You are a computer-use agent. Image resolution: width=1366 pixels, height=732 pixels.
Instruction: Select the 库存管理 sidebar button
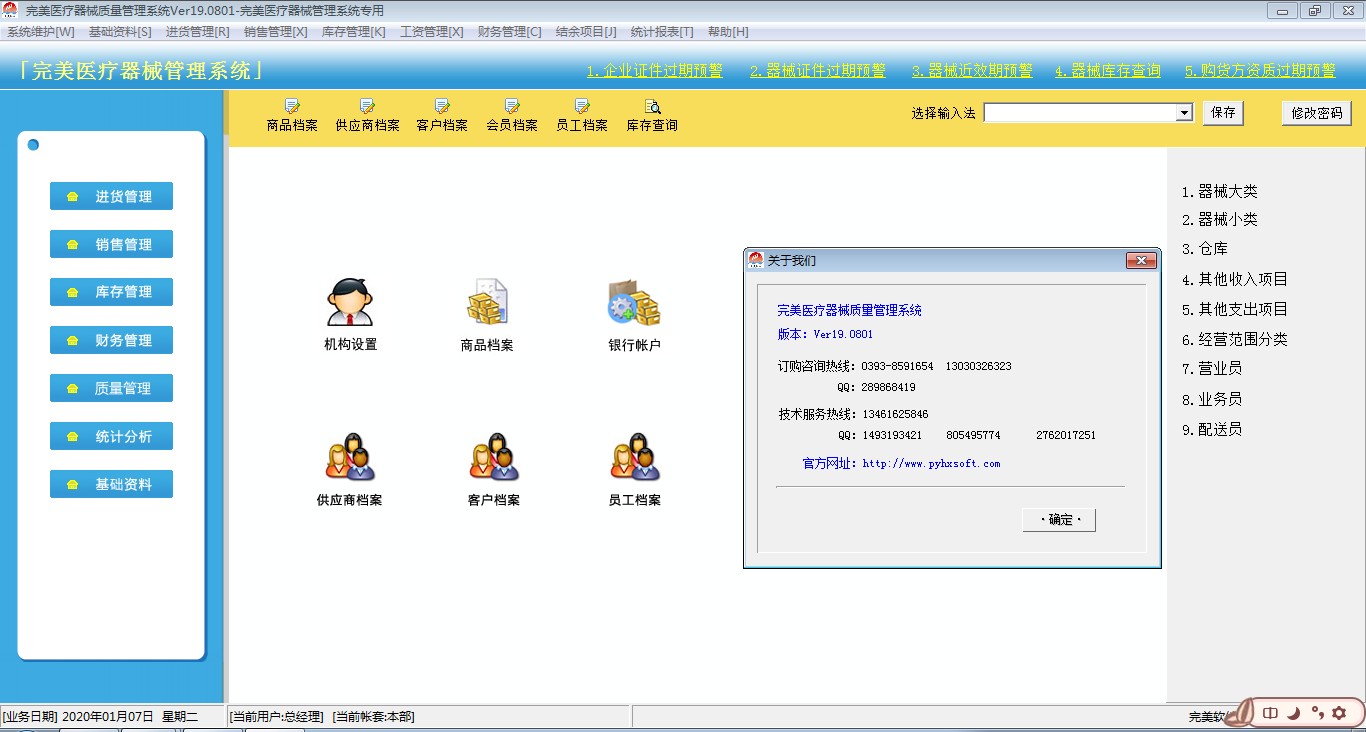pos(112,292)
